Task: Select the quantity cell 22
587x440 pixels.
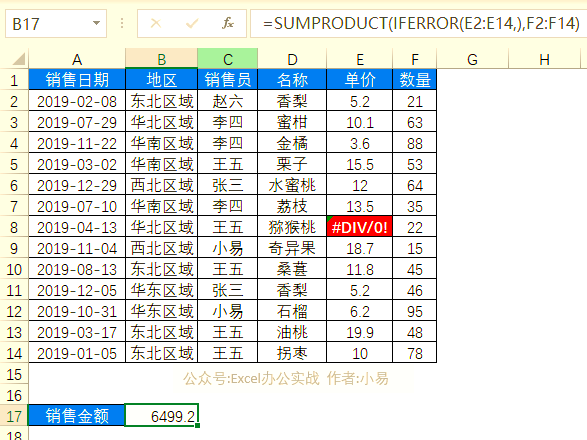Action: [x=414, y=226]
